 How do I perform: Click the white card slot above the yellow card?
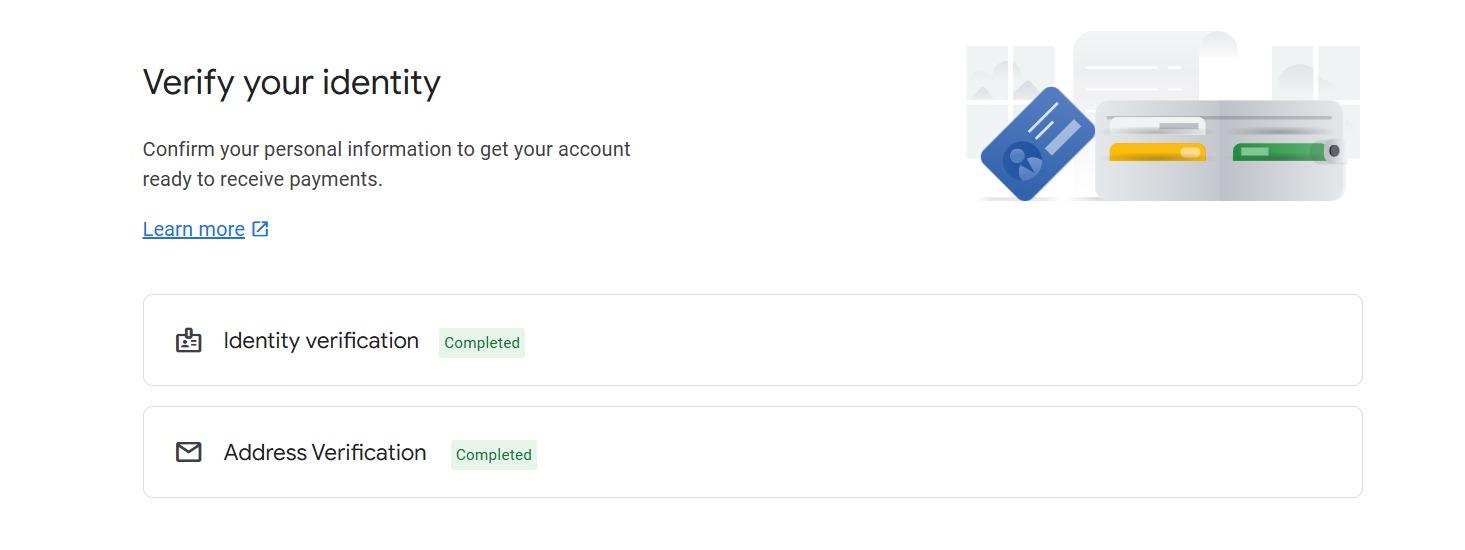pyautogui.click(x=1158, y=126)
